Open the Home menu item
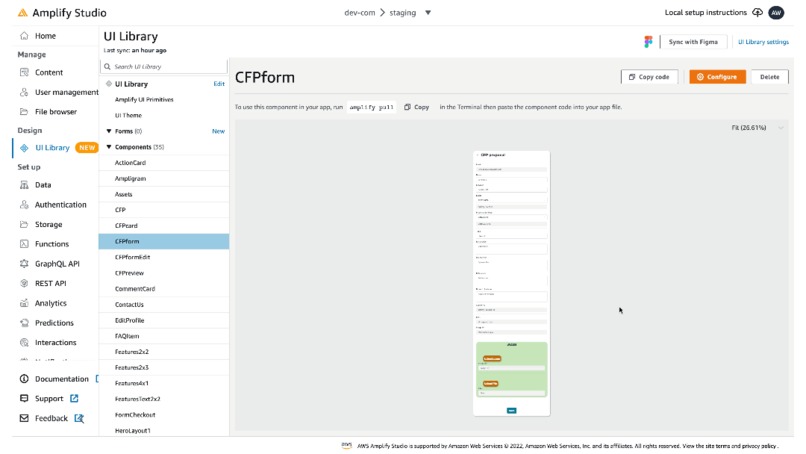Image resolution: width=806 pixels, height=454 pixels. point(45,36)
